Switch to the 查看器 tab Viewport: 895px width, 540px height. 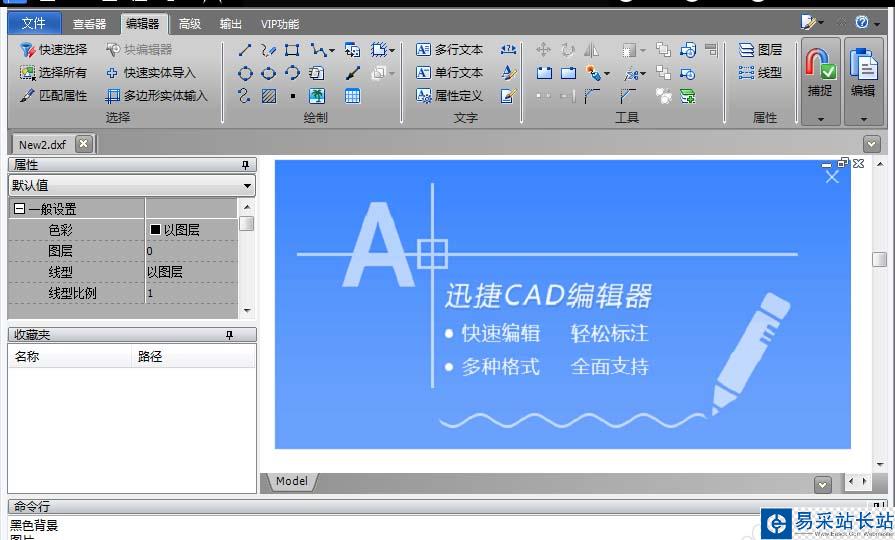point(89,24)
